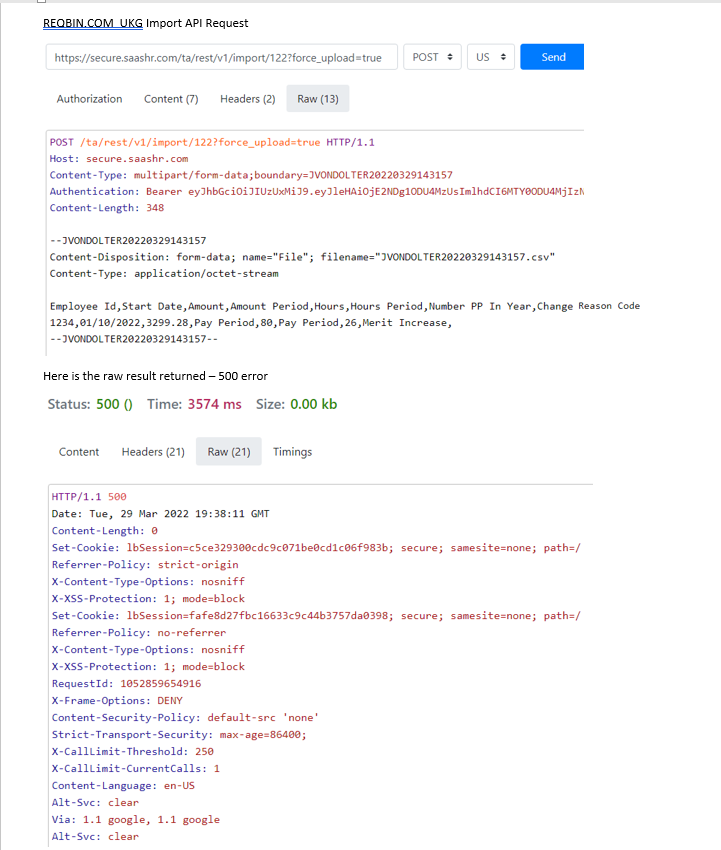Screen dimensions: 721x850
Task: Click the 'Here is the raw result returned' sentence
Action: pos(156,376)
